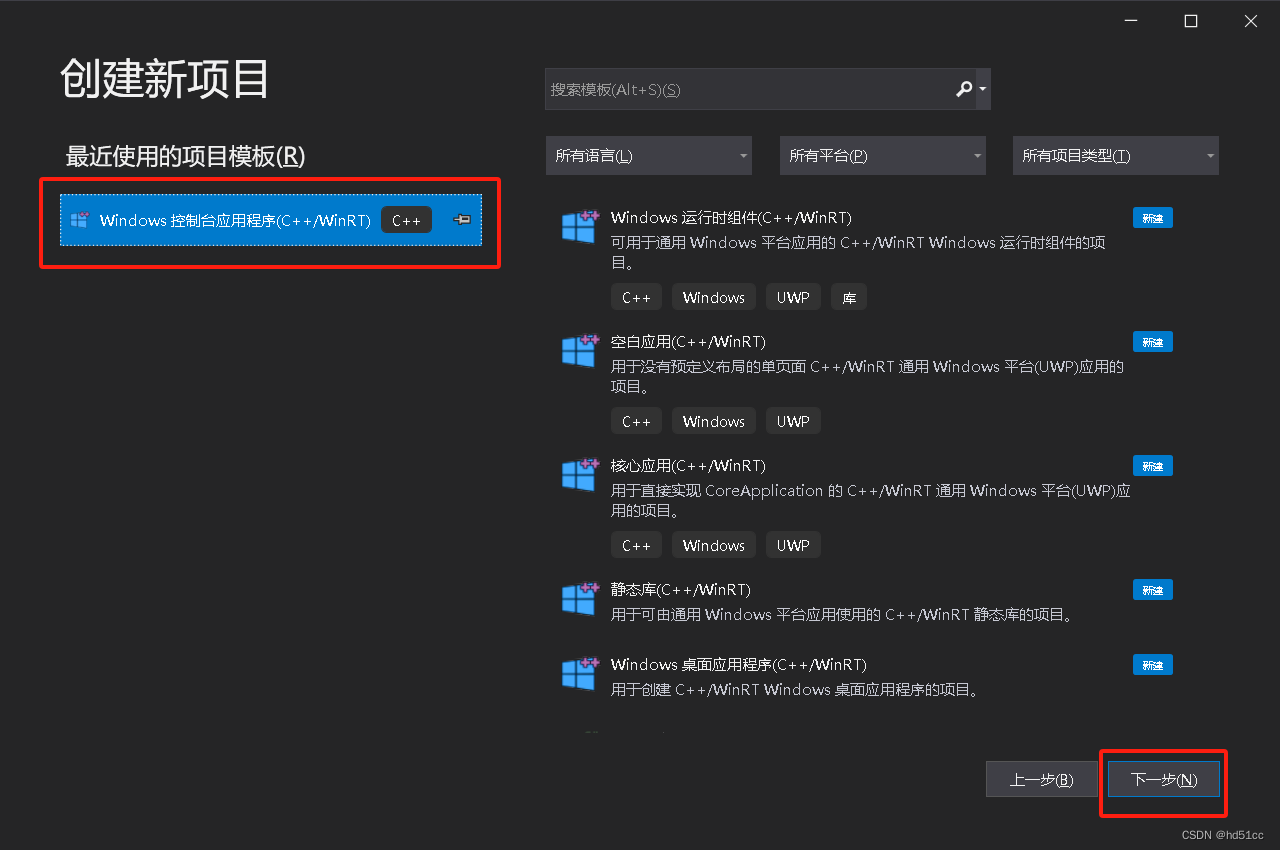1280x850 pixels.
Task: Expand the search box history dropdown arrow
Action: 982,89
